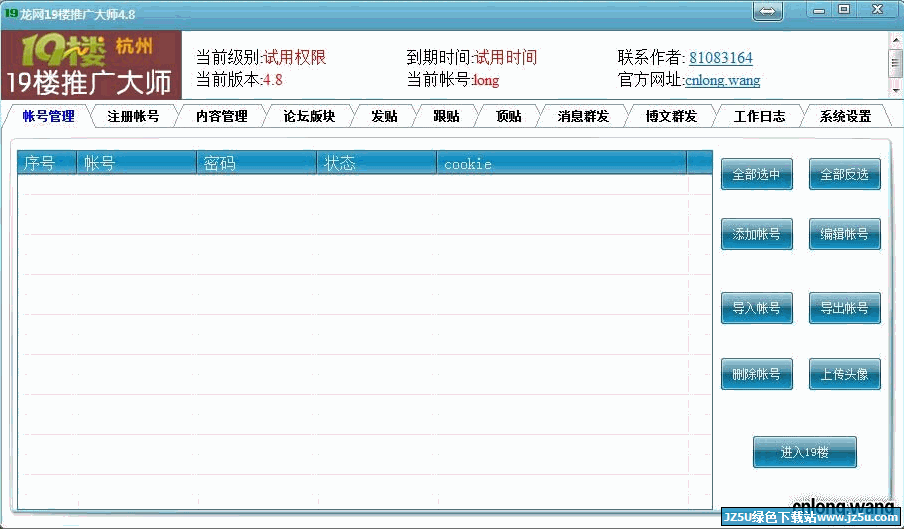Maximize the application window
Screen dimensions: 904x529
coord(843,10)
